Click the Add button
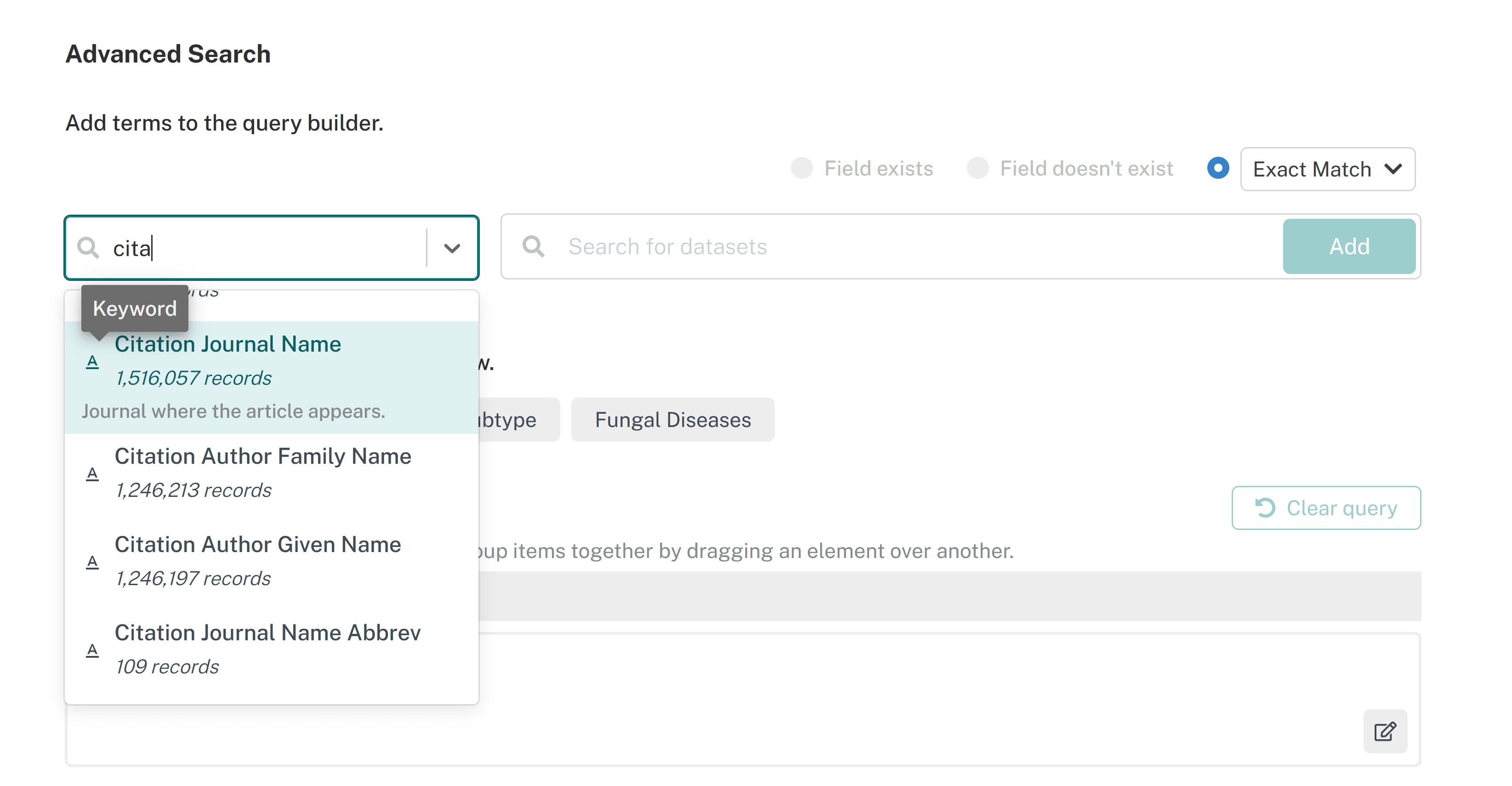This screenshot has width=1512, height=786. 1349,246
